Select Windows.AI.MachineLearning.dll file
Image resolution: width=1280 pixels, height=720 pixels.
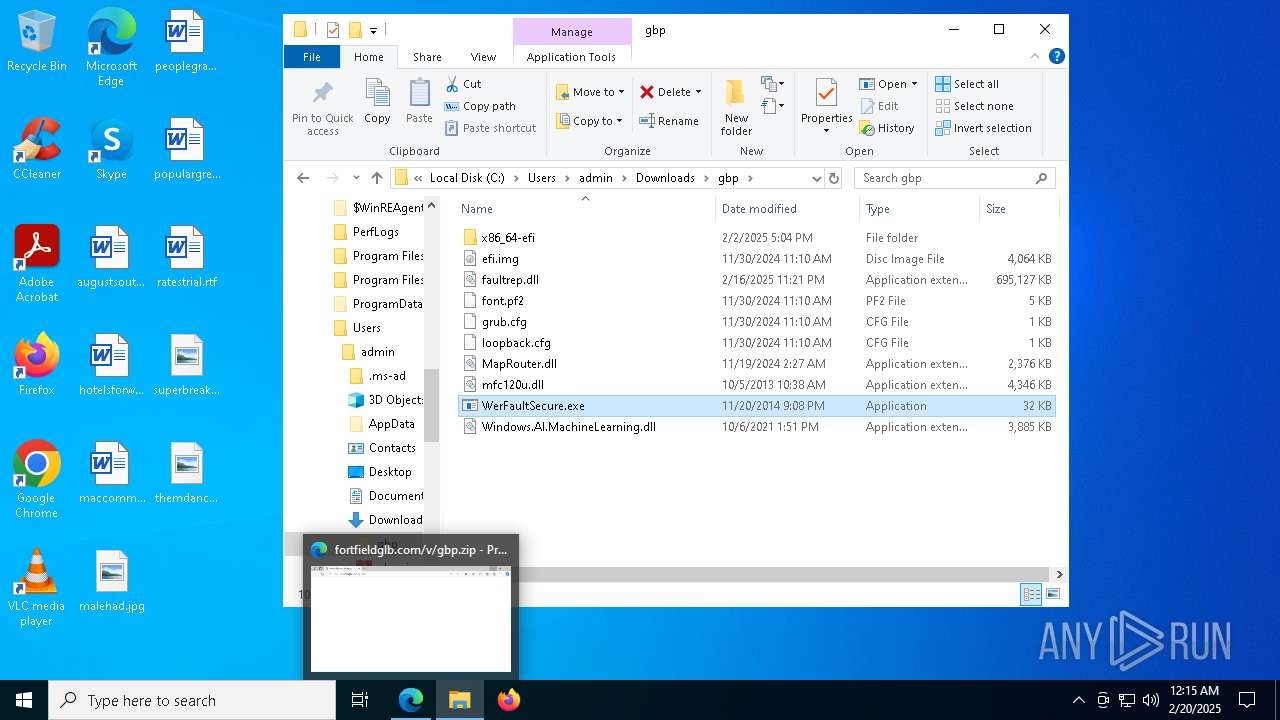pyautogui.click(x=568, y=427)
